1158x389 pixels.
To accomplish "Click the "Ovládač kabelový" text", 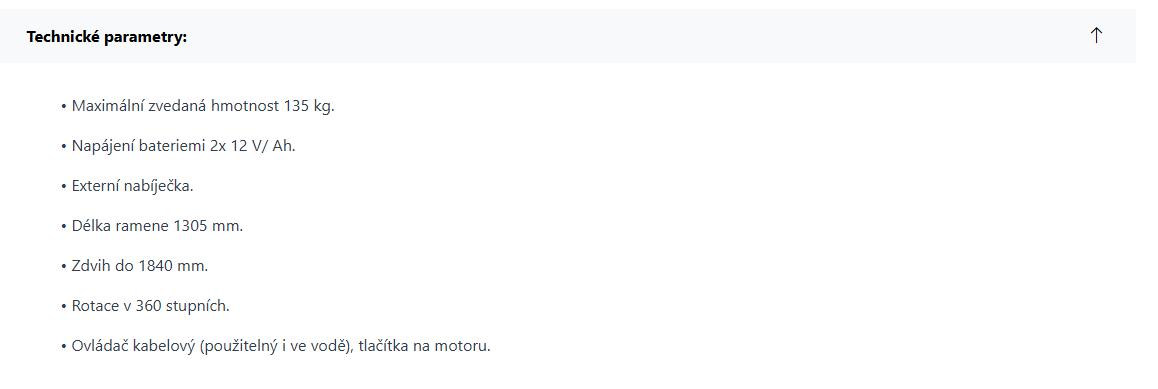I will pos(134,345).
